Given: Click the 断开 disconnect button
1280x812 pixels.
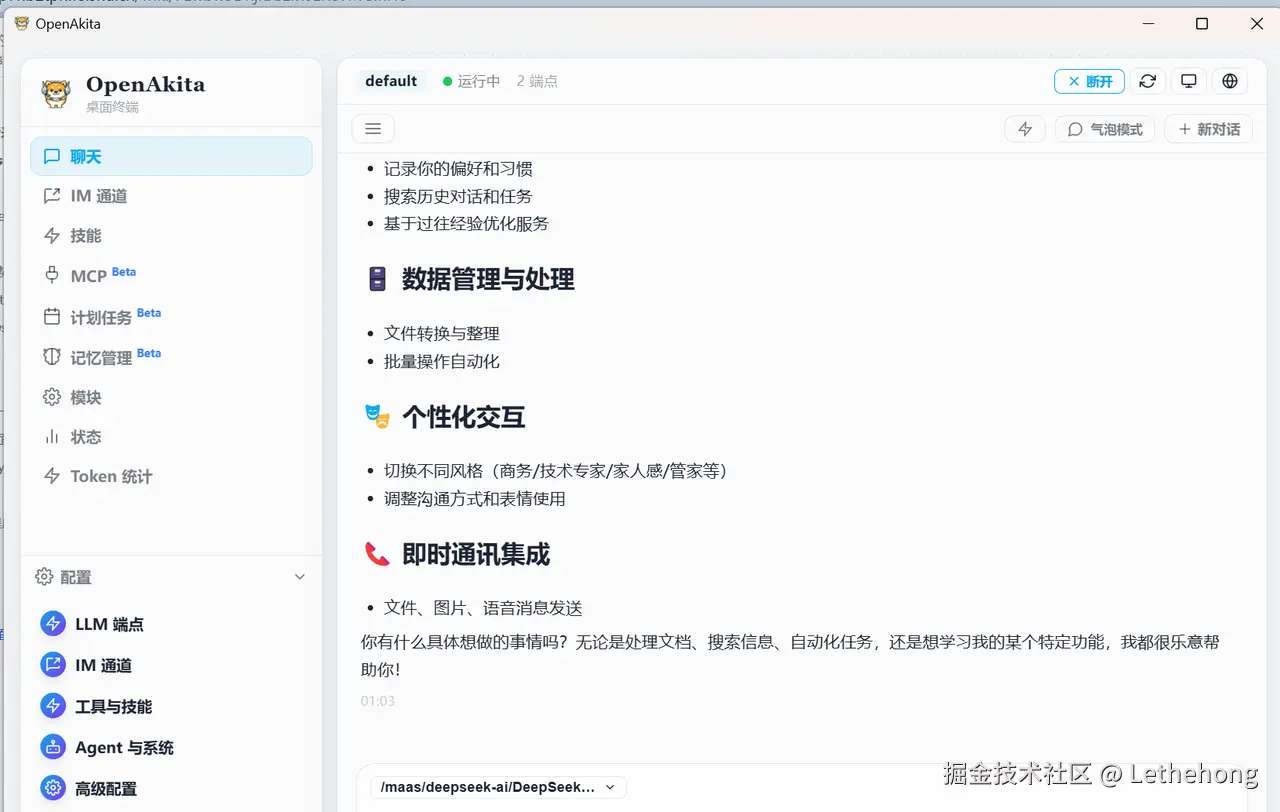Looking at the screenshot, I should [x=1089, y=81].
